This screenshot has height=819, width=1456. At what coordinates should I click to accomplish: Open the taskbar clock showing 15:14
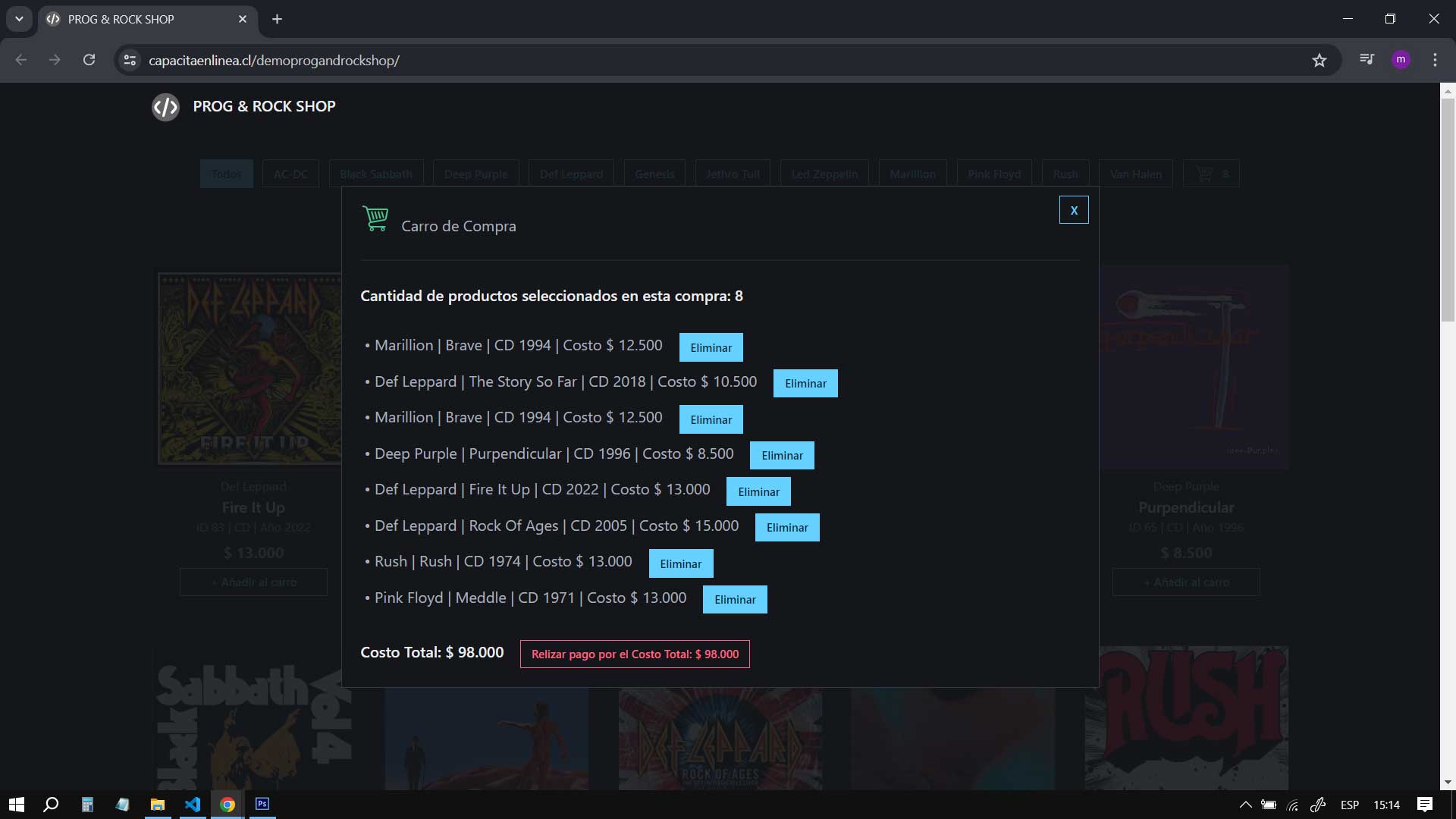click(1387, 805)
